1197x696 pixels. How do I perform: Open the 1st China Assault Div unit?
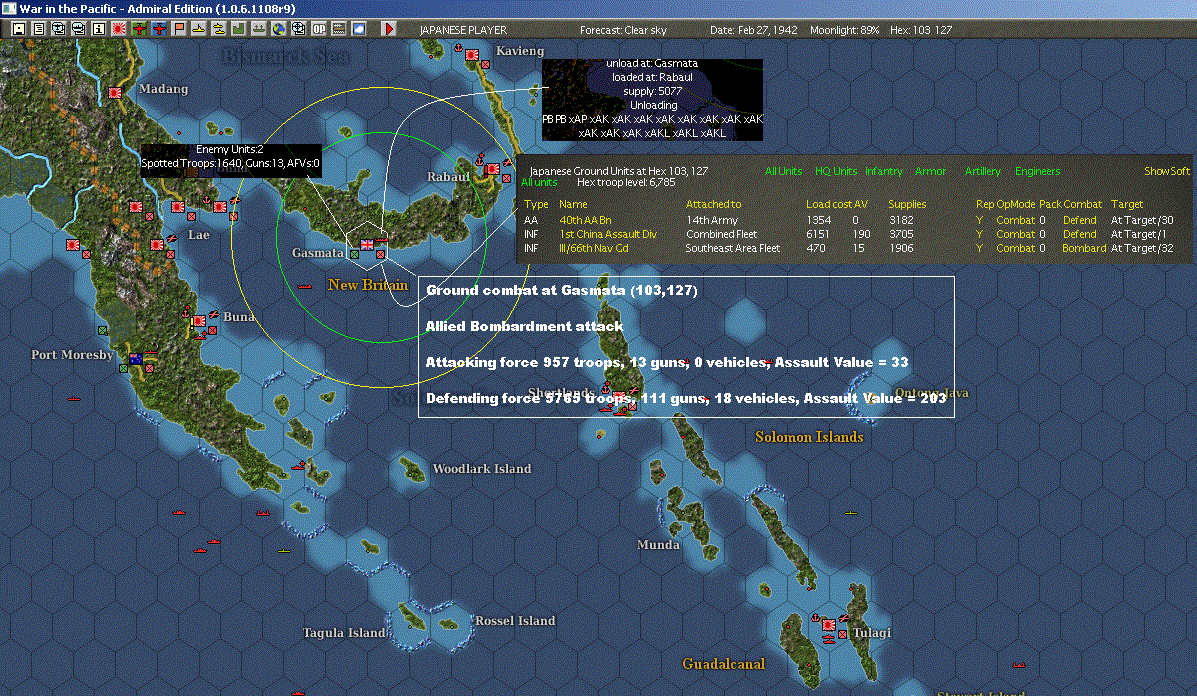tap(608, 234)
